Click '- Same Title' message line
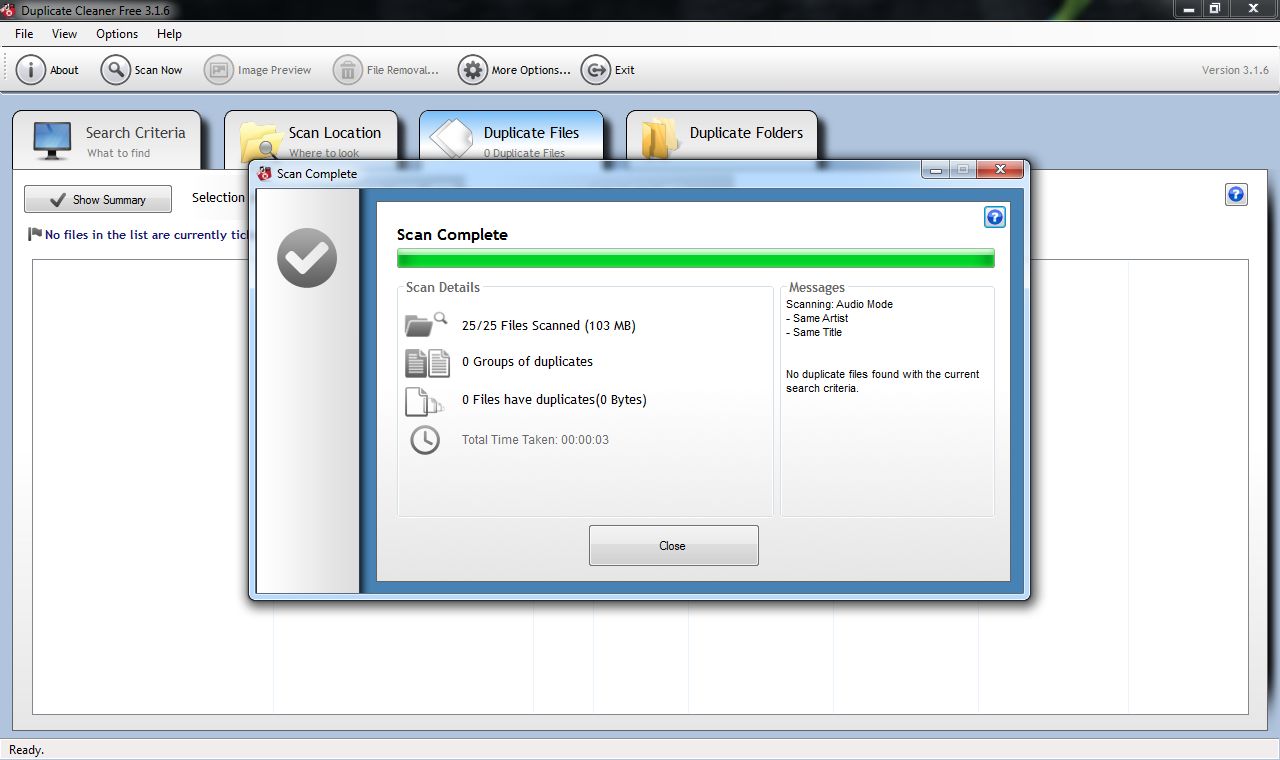The height and width of the screenshot is (760, 1280). 814,332
